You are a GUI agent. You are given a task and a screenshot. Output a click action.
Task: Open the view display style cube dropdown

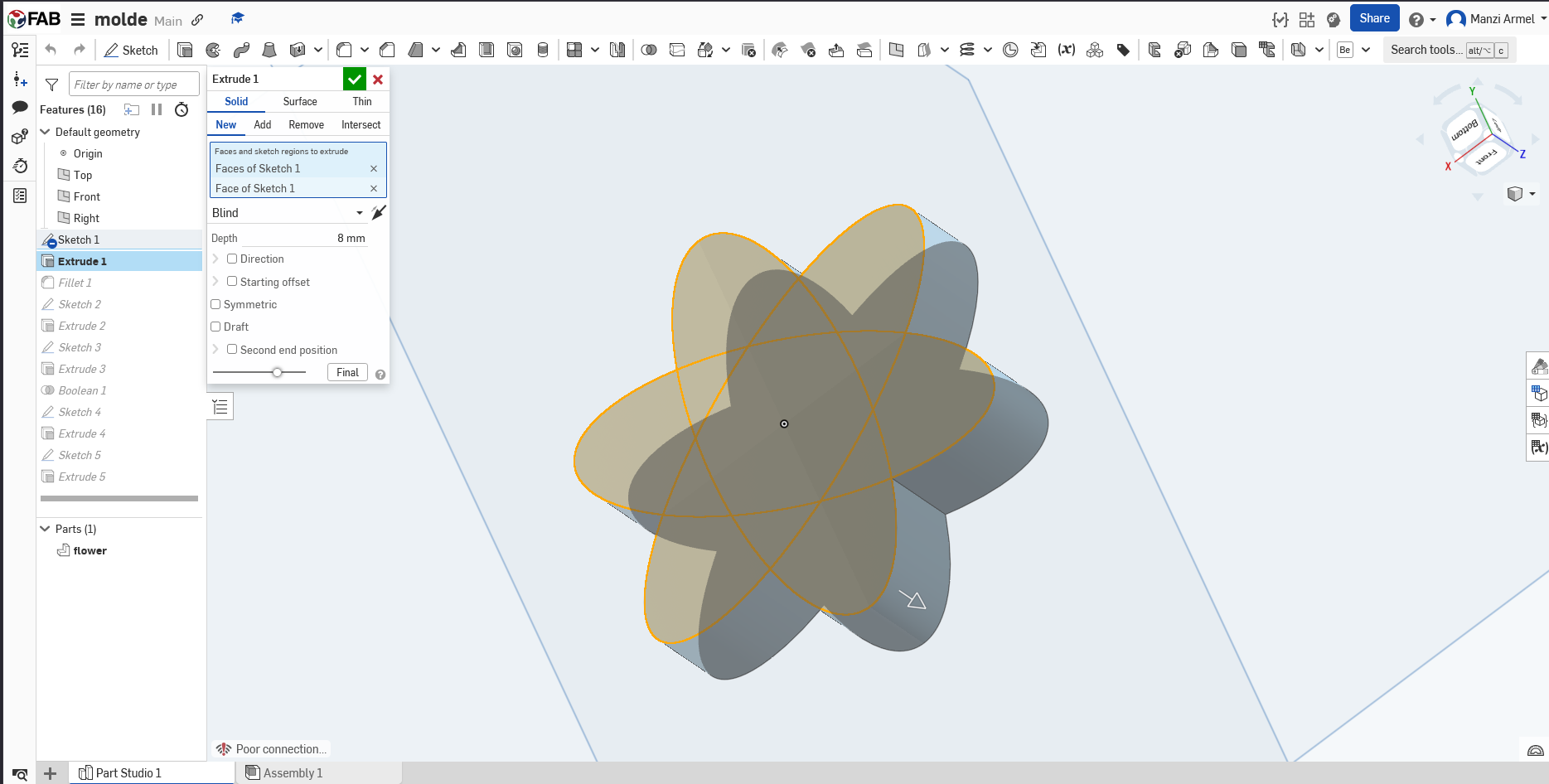pyautogui.click(x=1522, y=194)
